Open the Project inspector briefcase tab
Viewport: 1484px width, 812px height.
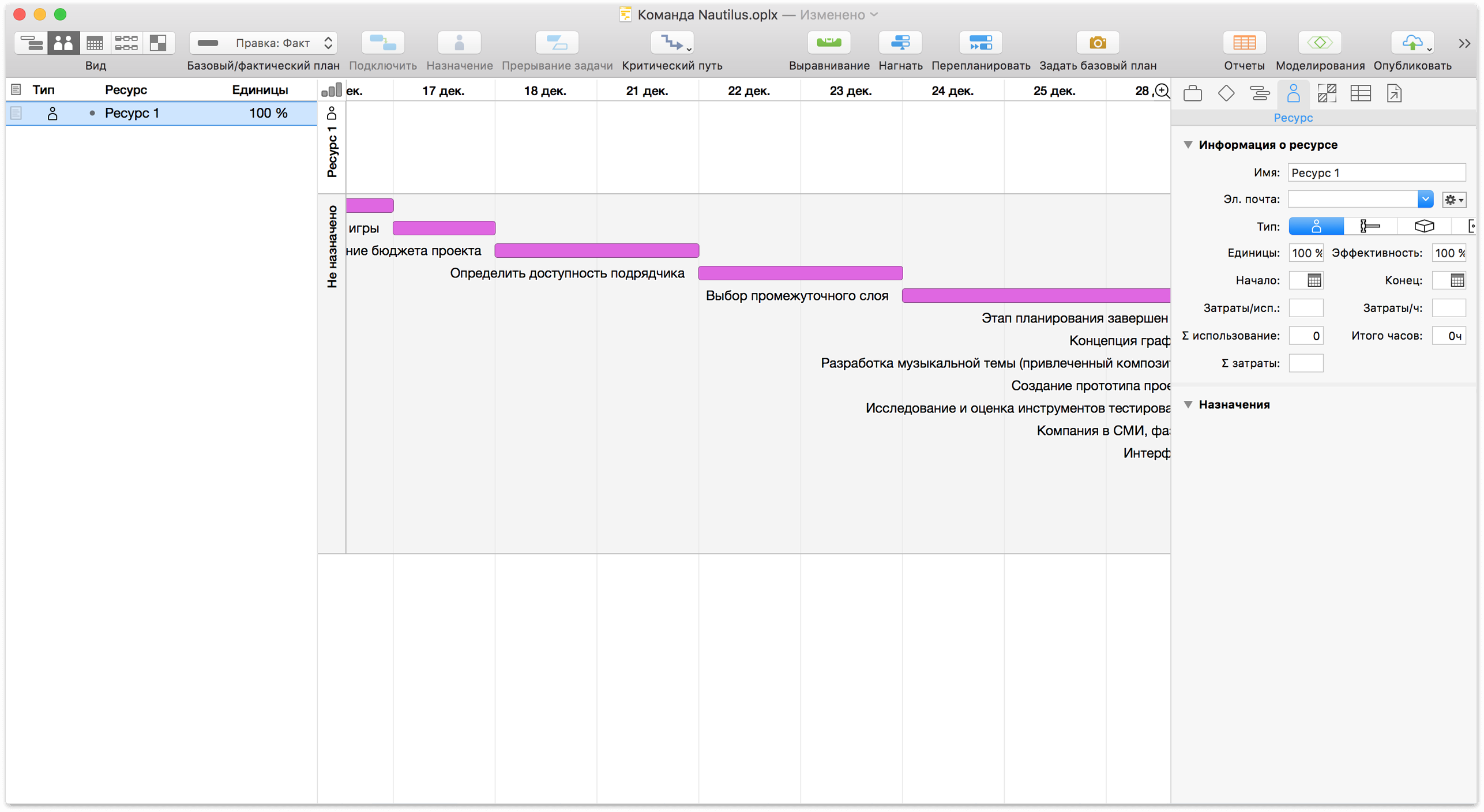(x=1192, y=93)
